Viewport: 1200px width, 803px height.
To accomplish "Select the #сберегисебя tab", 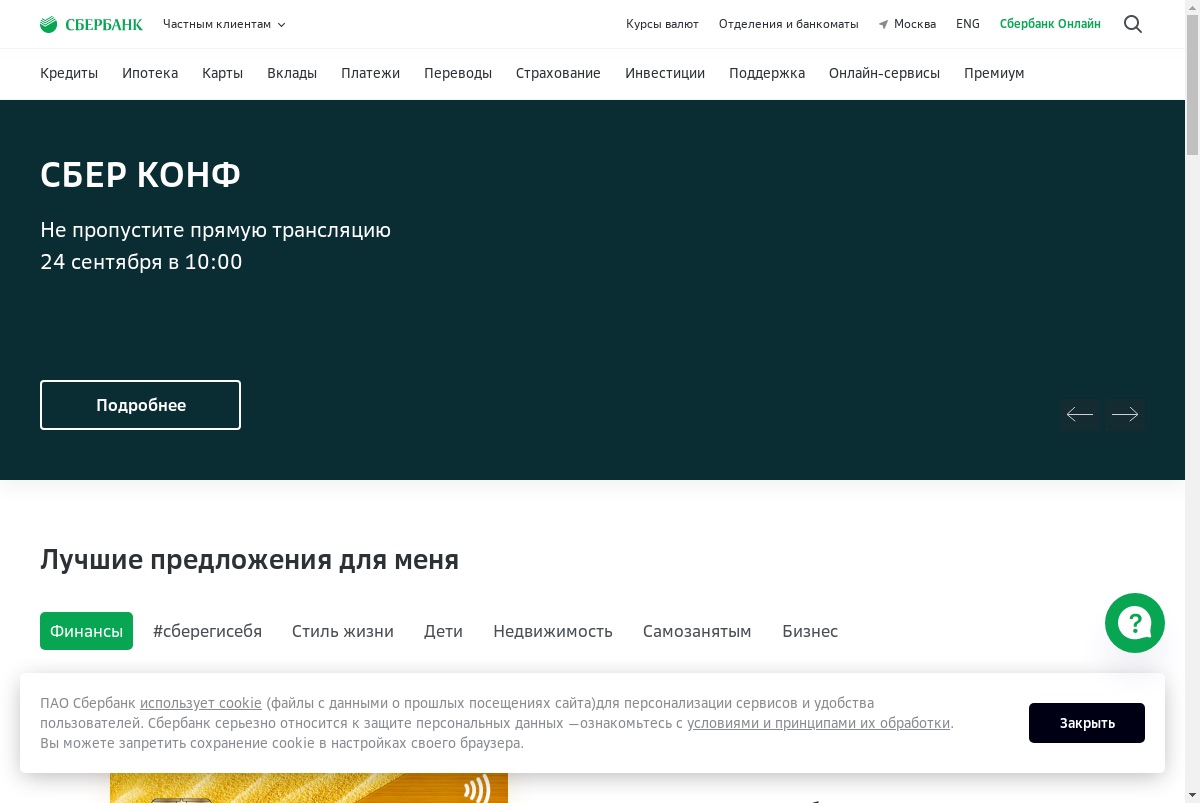I will pyautogui.click(x=207, y=631).
